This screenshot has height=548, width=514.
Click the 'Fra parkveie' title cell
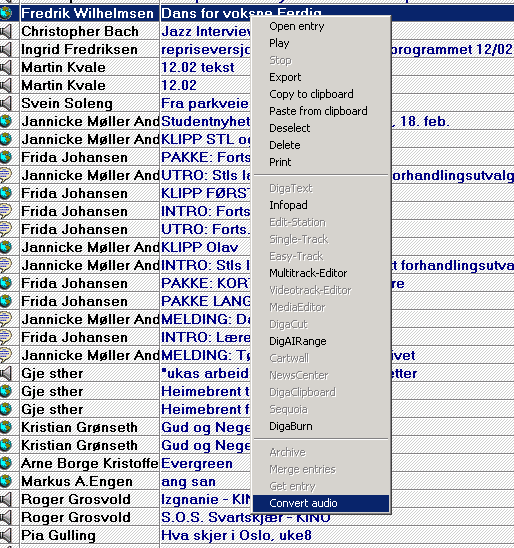205,103
